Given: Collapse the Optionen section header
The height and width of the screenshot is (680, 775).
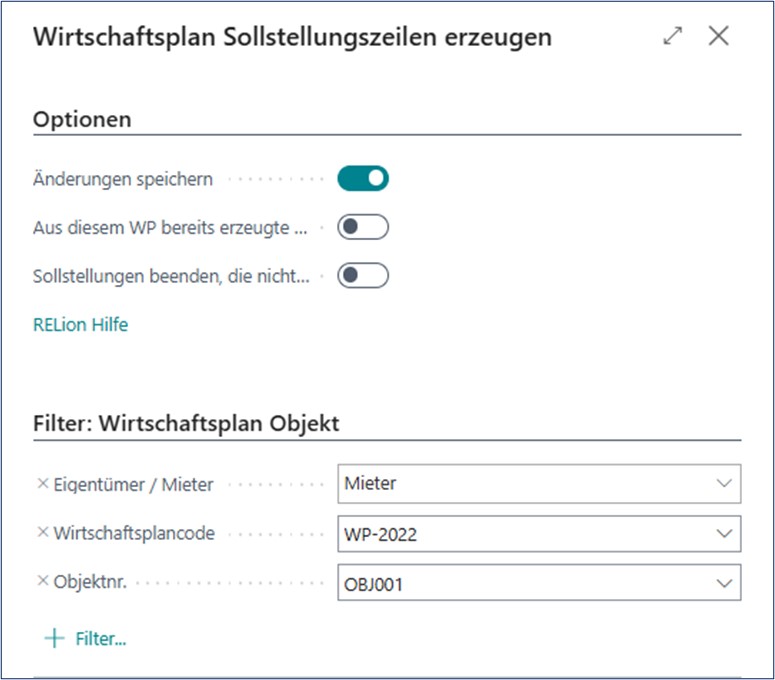Looking at the screenshot, I should click(83, 119).
